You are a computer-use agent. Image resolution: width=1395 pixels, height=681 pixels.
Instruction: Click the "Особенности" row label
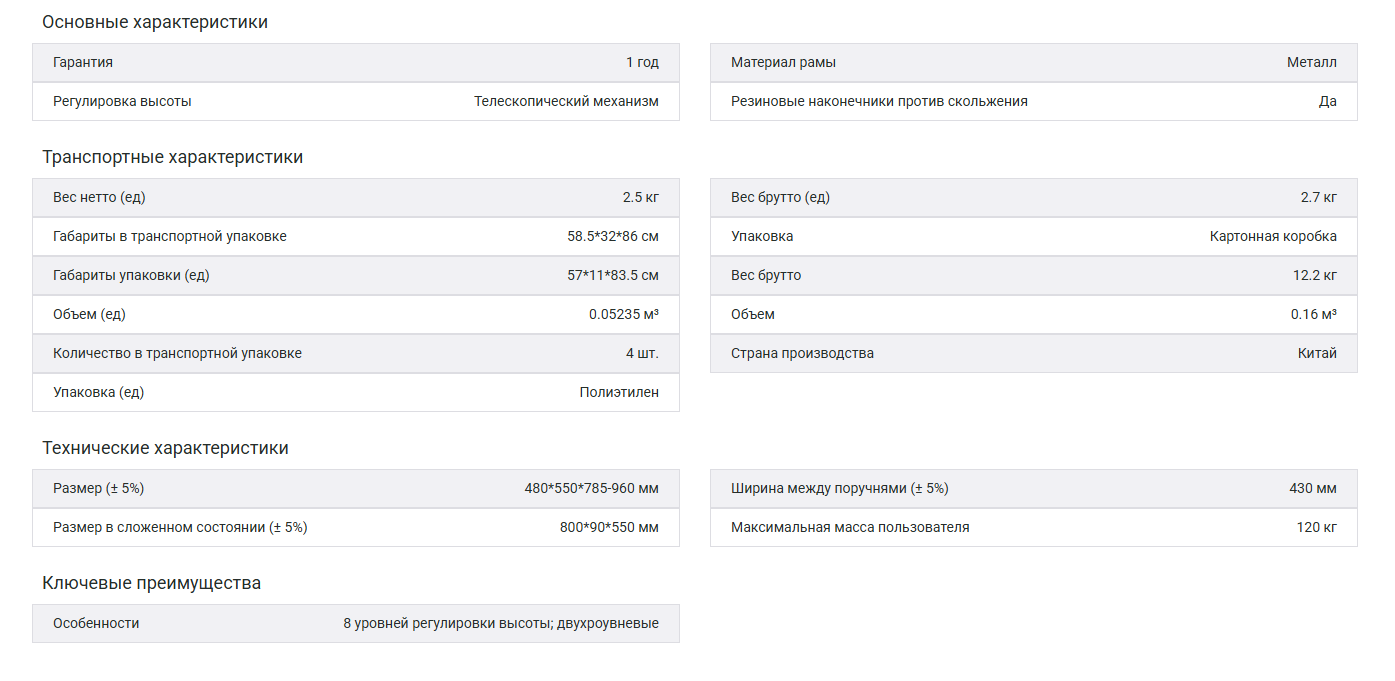click(96, 623)
